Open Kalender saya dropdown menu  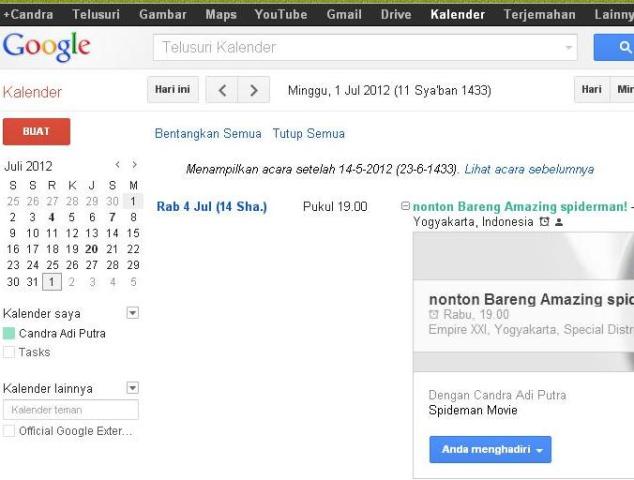pos(133,313)
